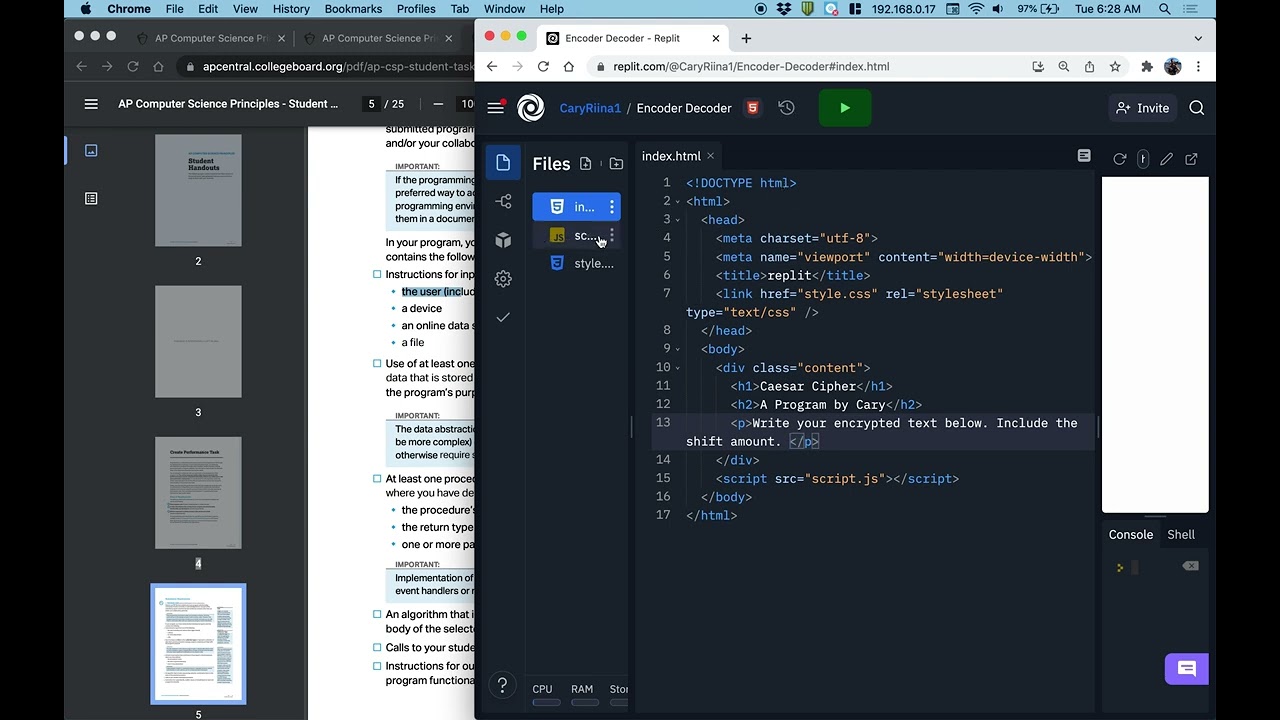Click the PDF page number field
Viewport: 1280px width, 720px height.
tap(372, 104)
